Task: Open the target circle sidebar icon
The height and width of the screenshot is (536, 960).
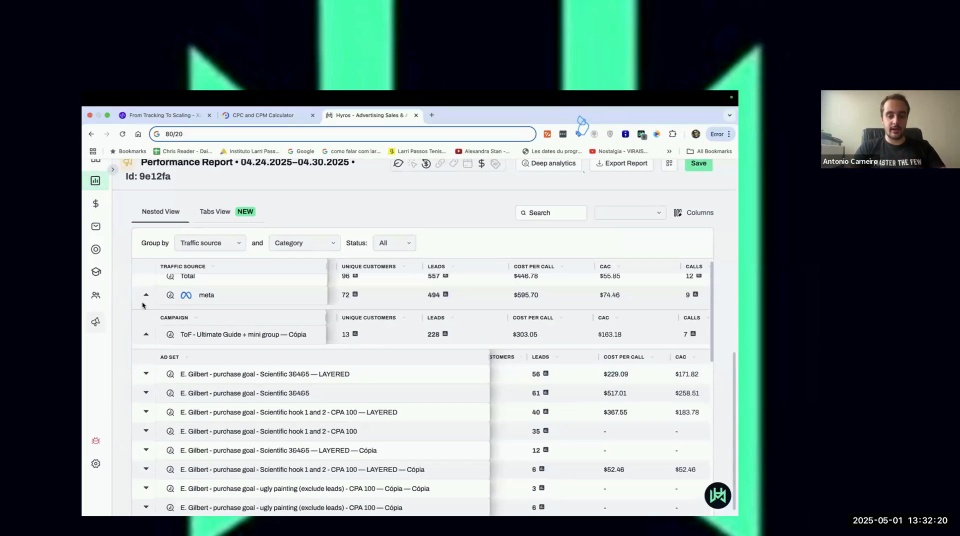Action: coord(96,249)
